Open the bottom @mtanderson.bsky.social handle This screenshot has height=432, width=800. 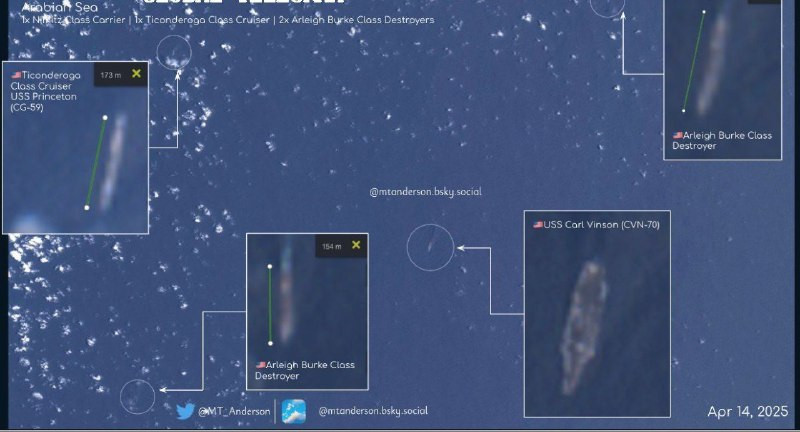(373, 411)
